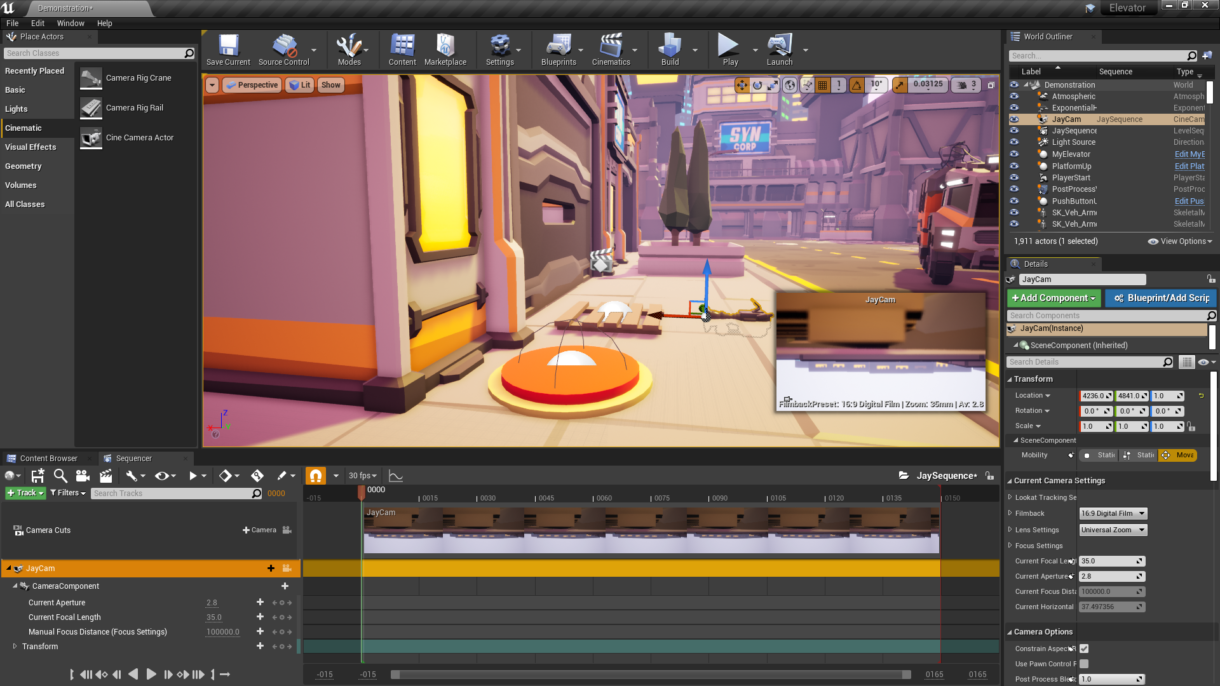Select the Rotate tool in the viewport toolbar
The width and height of the screenshot is (1220, 686).
click(x=757, y=87)
